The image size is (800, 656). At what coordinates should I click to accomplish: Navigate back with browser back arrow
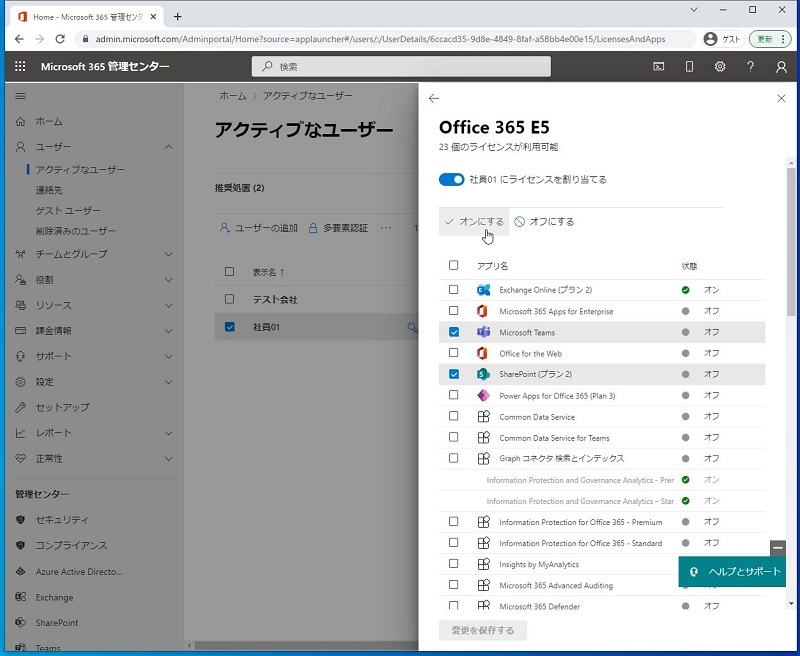pos(19,39)
